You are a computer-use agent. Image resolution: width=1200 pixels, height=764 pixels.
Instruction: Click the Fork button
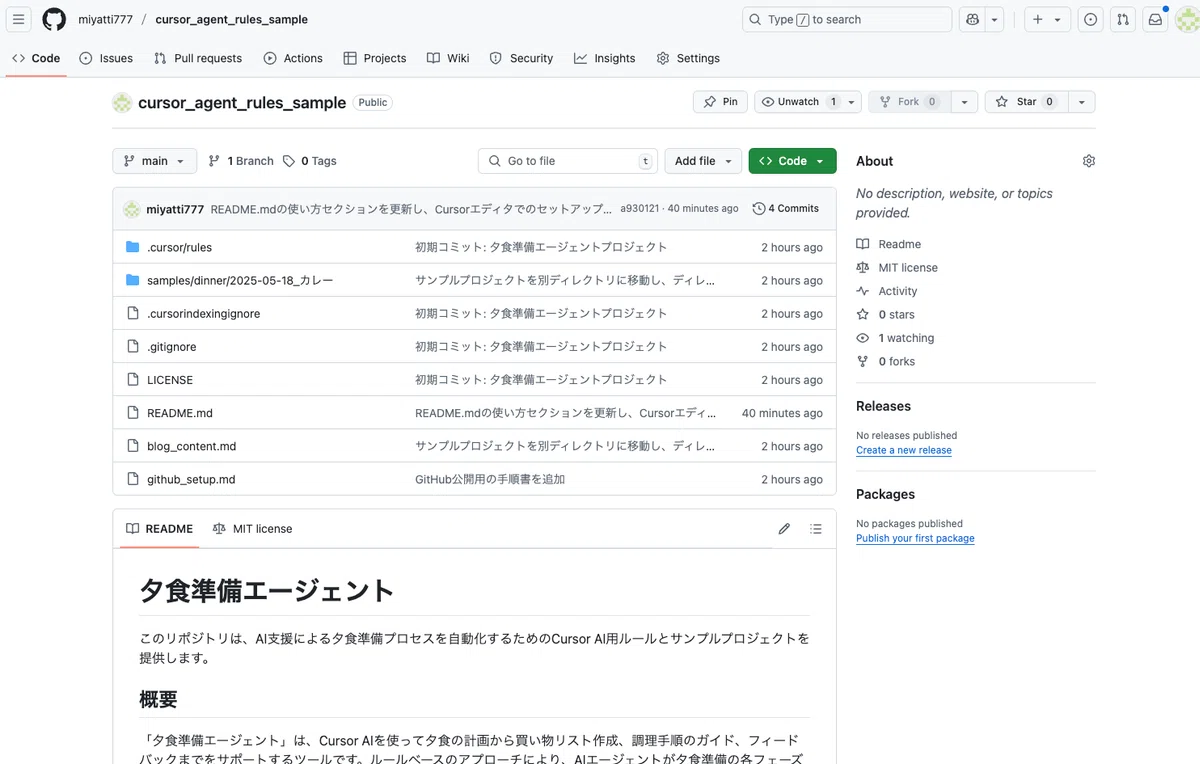tap(908, 102)
